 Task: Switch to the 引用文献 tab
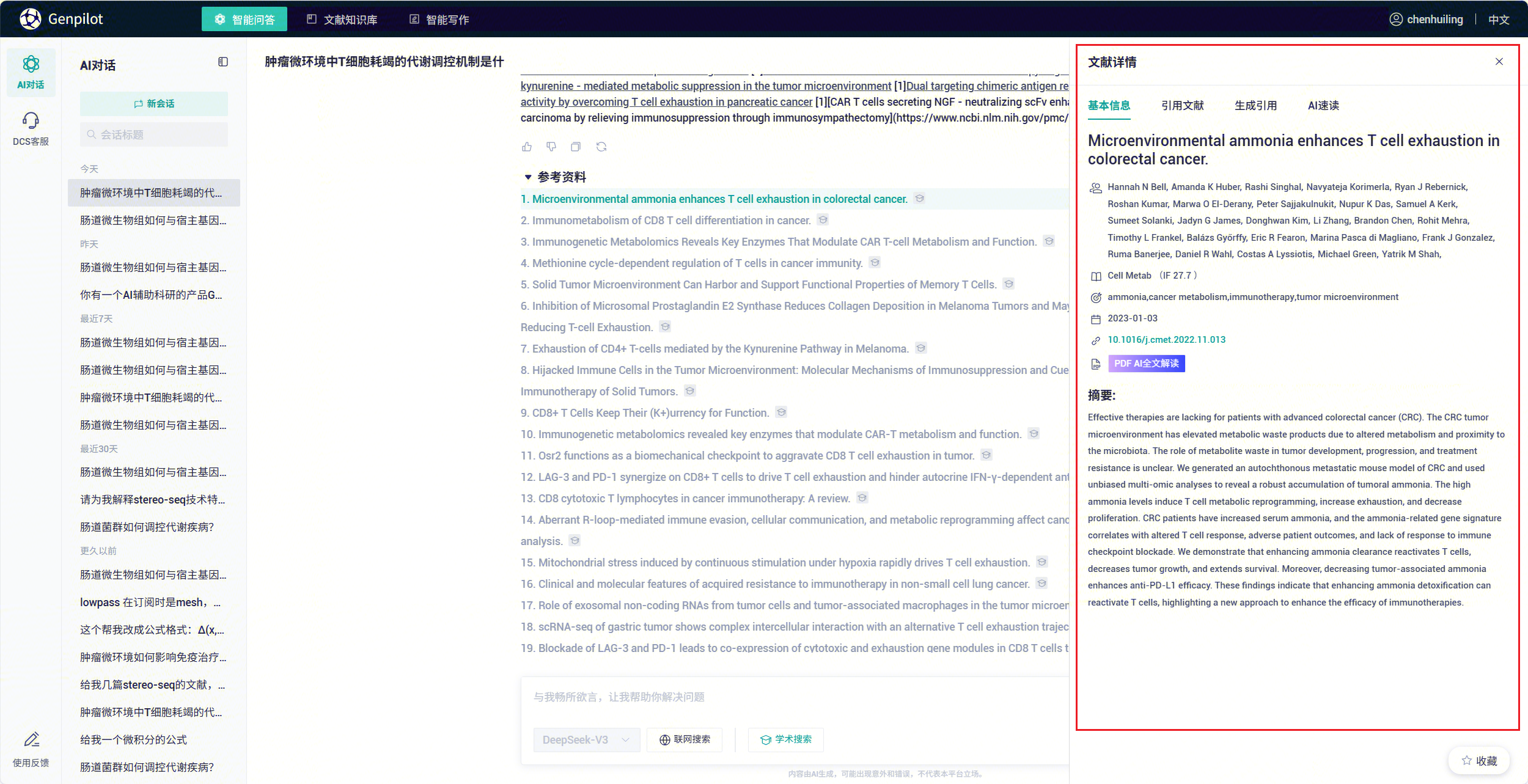(x=1182, y=106)
